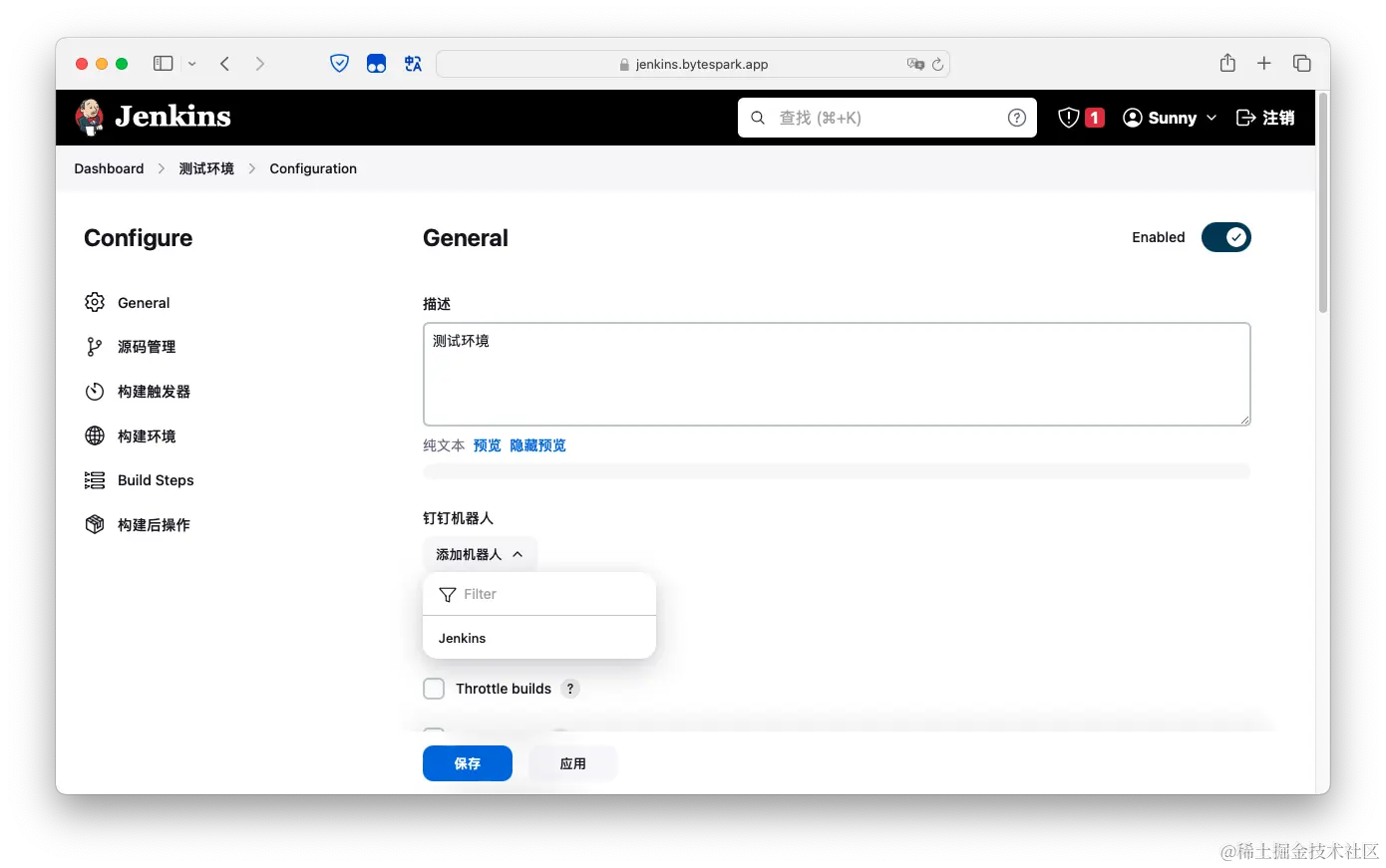Go to 构建触发器 section
Viewport: 1386px width, 868px height.
coord(154,392)
